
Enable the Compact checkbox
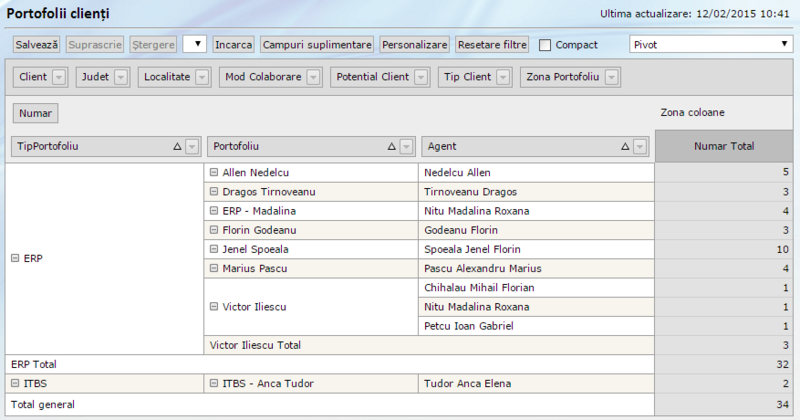point(545,45)
